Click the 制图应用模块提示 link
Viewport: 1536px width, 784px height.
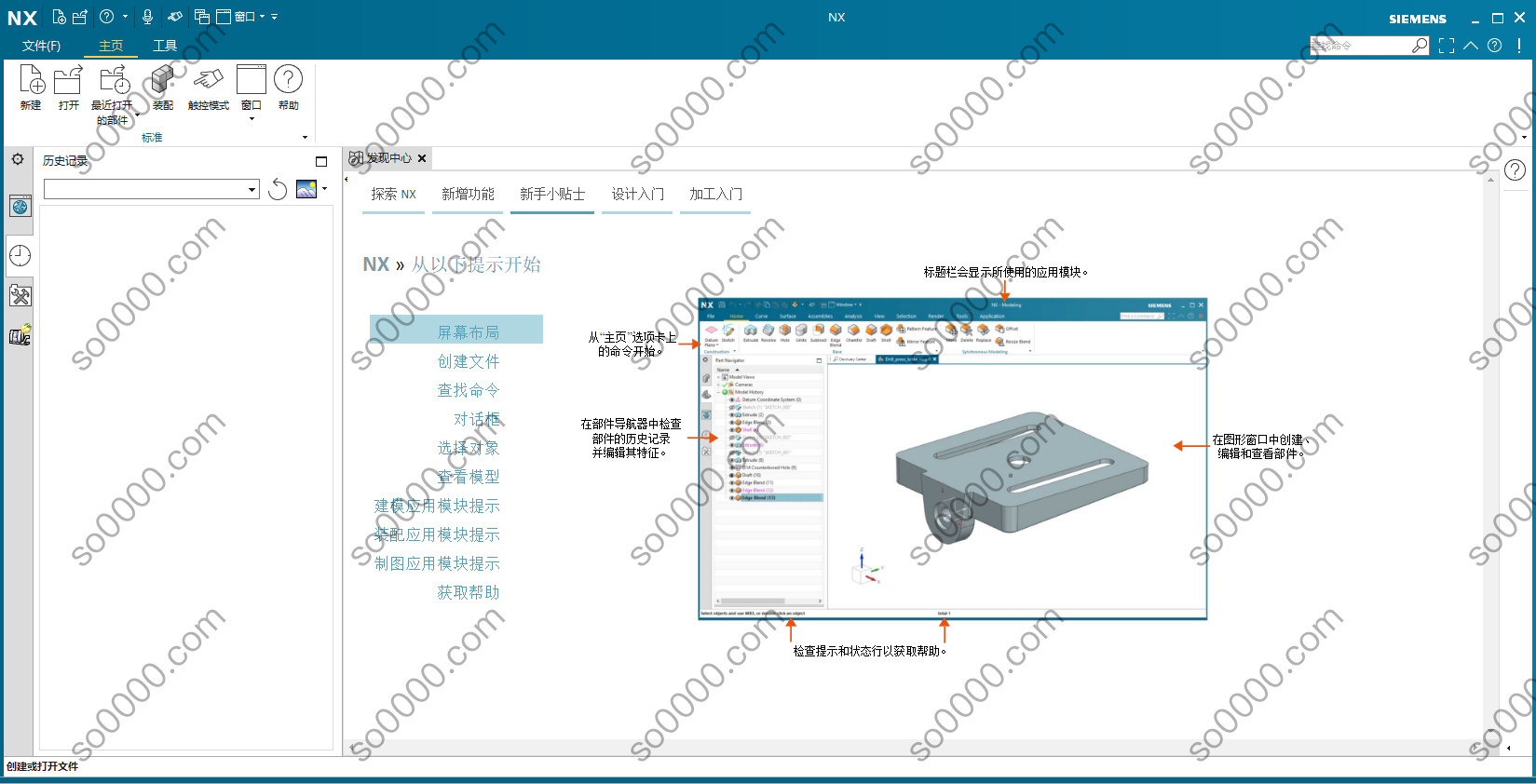[x=437, y=563]
